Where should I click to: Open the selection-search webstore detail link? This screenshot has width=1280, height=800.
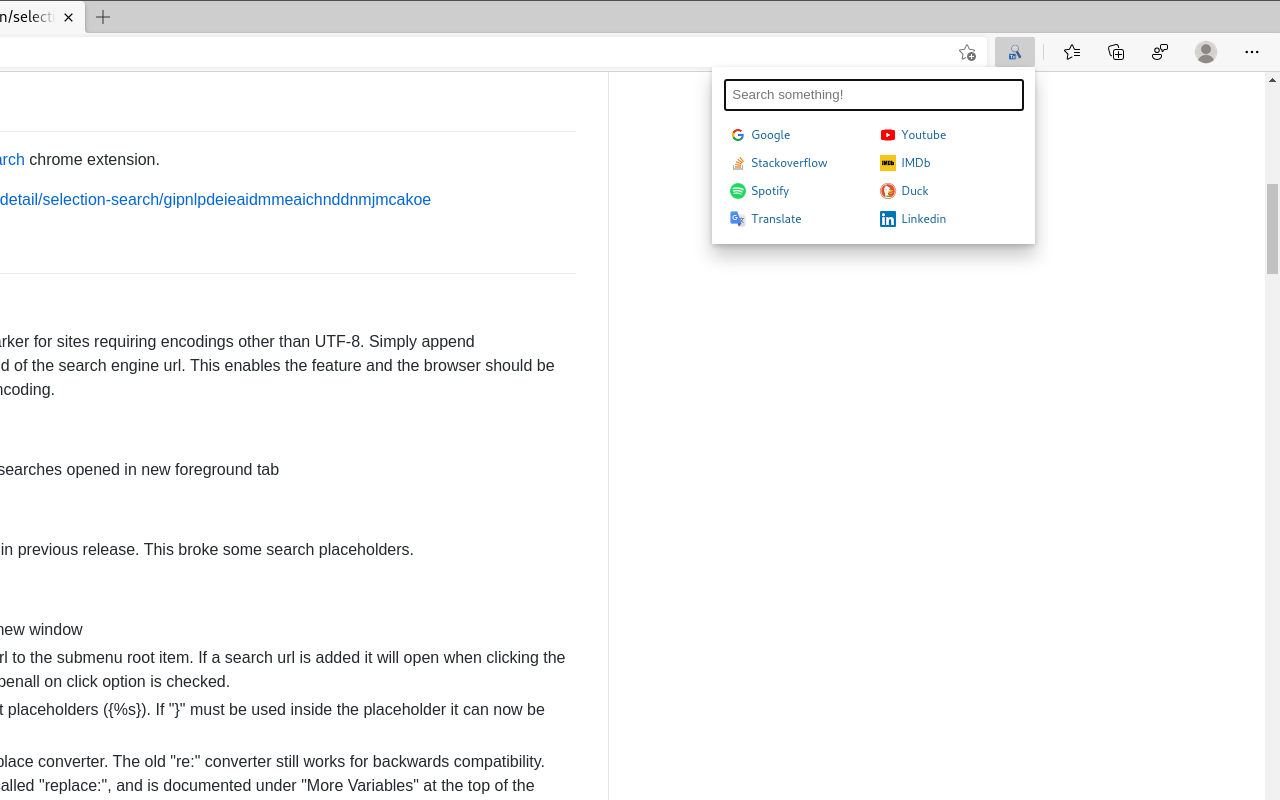tap(215, 199)
